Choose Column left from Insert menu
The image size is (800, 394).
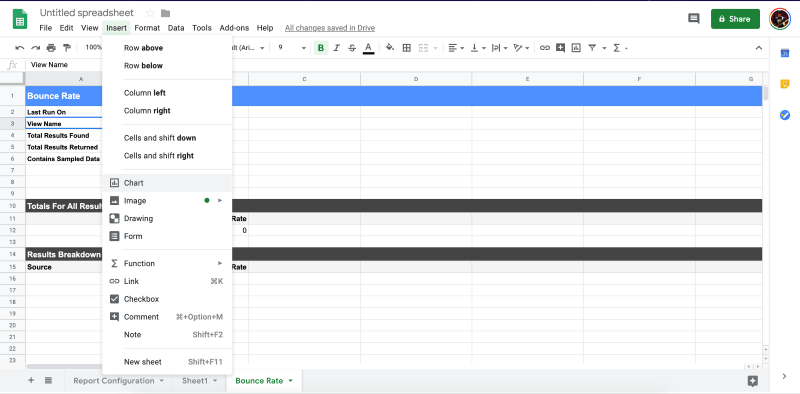167,93
